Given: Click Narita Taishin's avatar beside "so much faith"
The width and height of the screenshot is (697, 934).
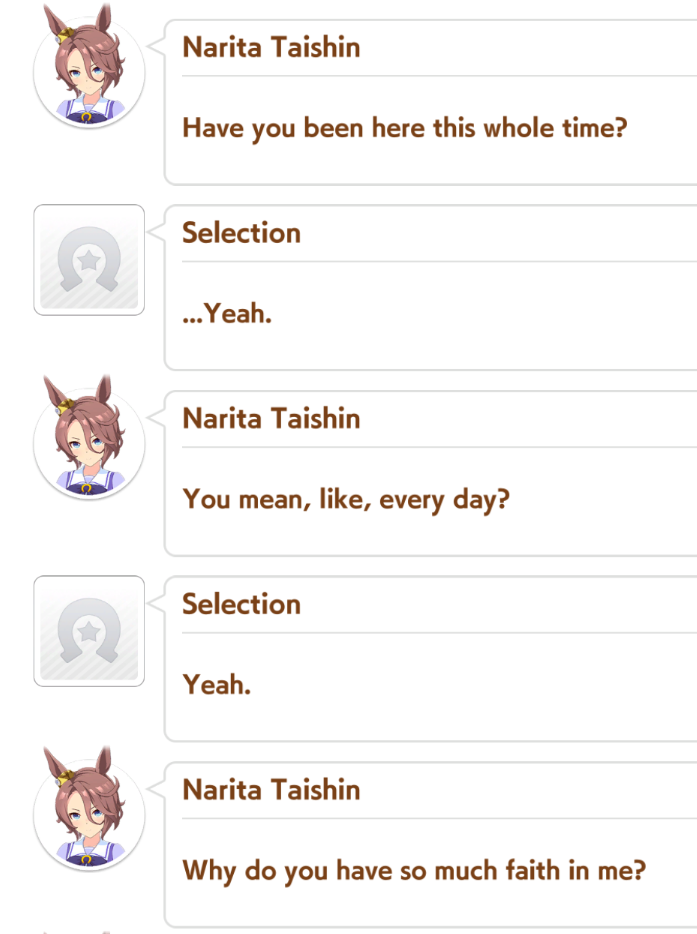Looking at the screenshot, I should (89, 809).
